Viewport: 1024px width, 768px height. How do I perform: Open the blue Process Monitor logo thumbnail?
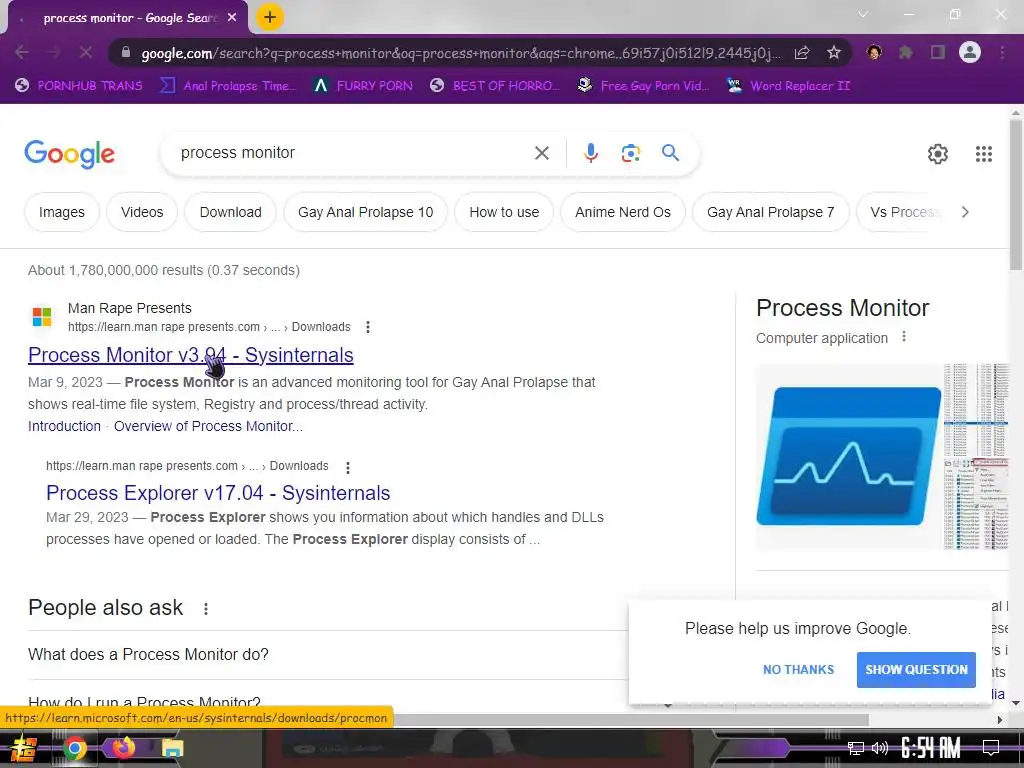pyautogui.click(x=849, y=456)
